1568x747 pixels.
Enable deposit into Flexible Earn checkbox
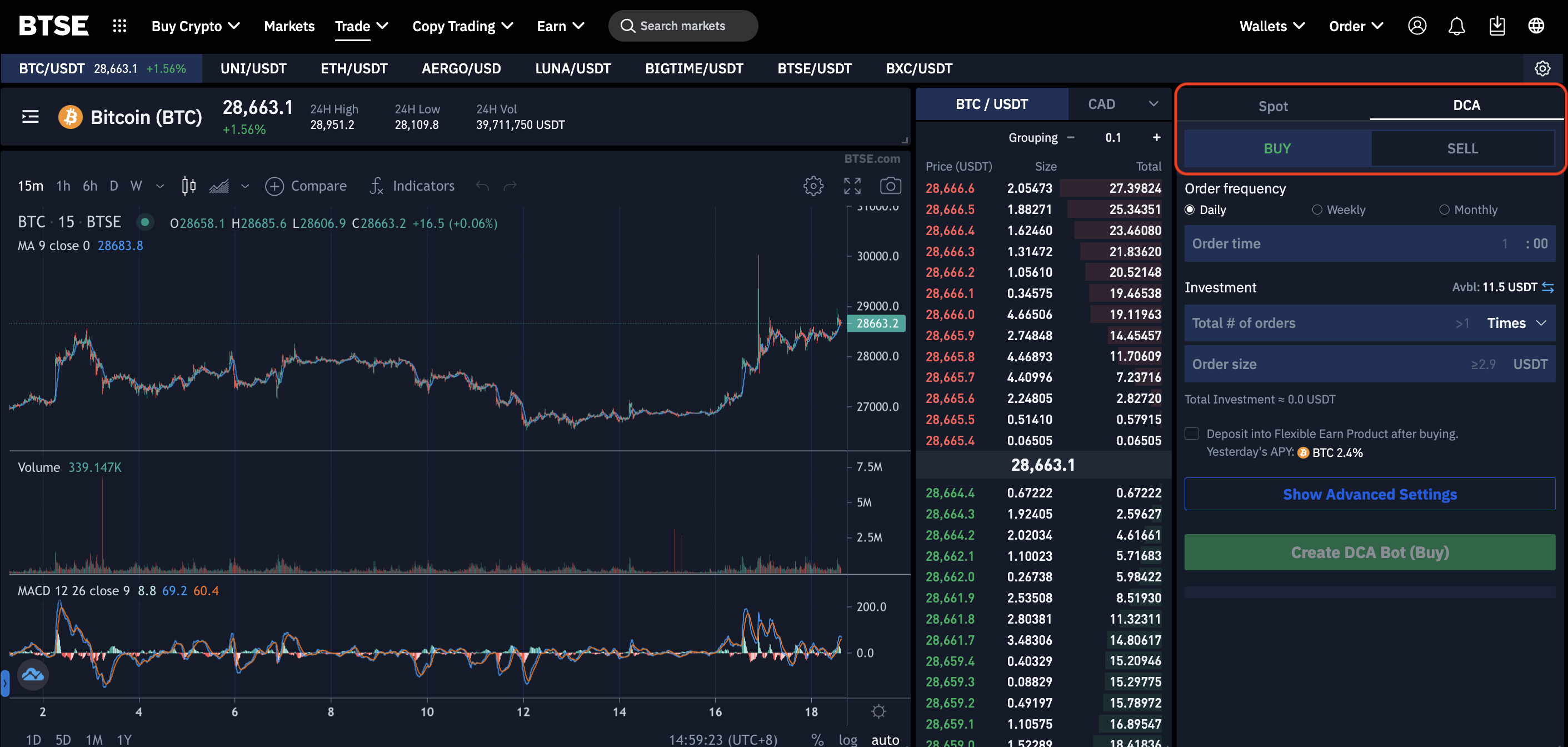pos(1192,434)
